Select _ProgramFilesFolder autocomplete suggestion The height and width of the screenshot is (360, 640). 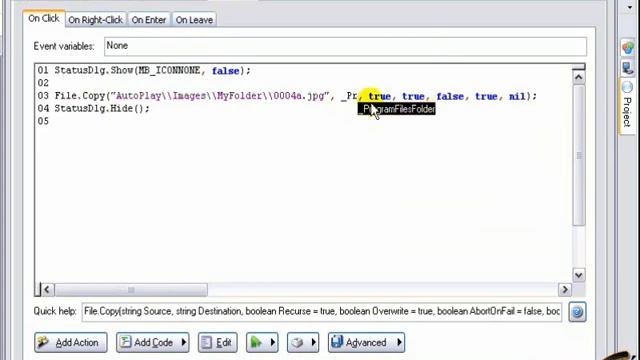click(x=397, y=109)
